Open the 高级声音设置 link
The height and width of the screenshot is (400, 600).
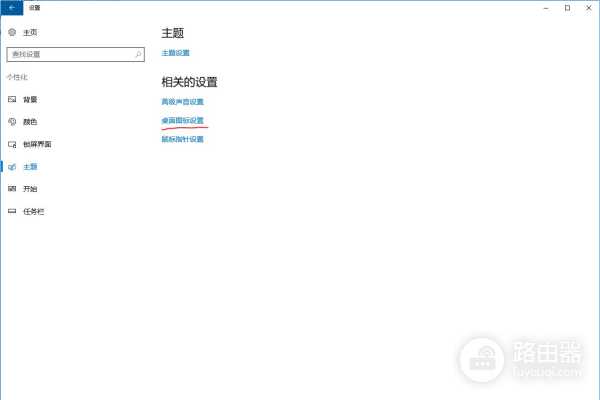click(x=183, y=102)
